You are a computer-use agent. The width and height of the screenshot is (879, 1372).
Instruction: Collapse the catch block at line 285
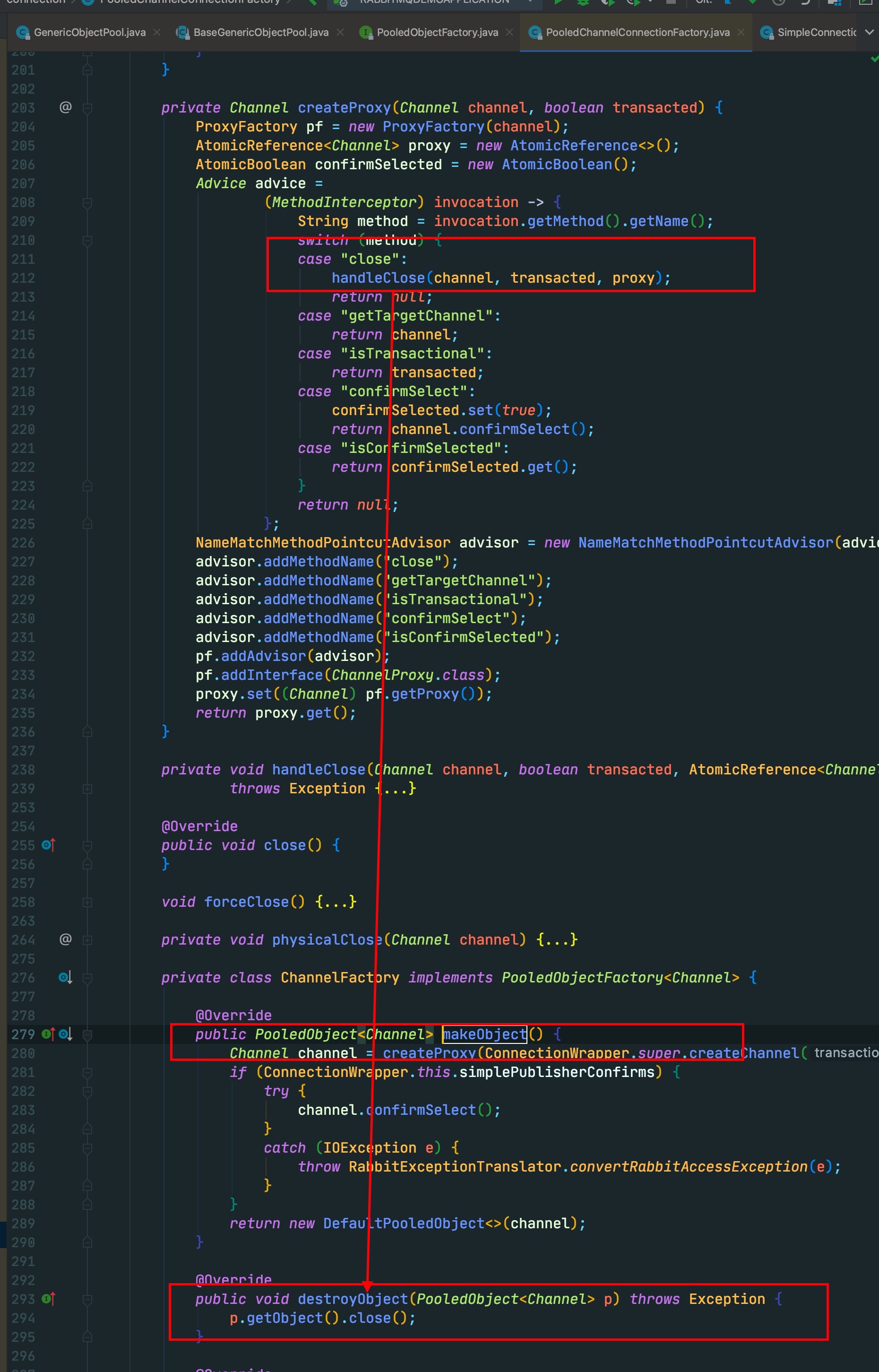87,1147
